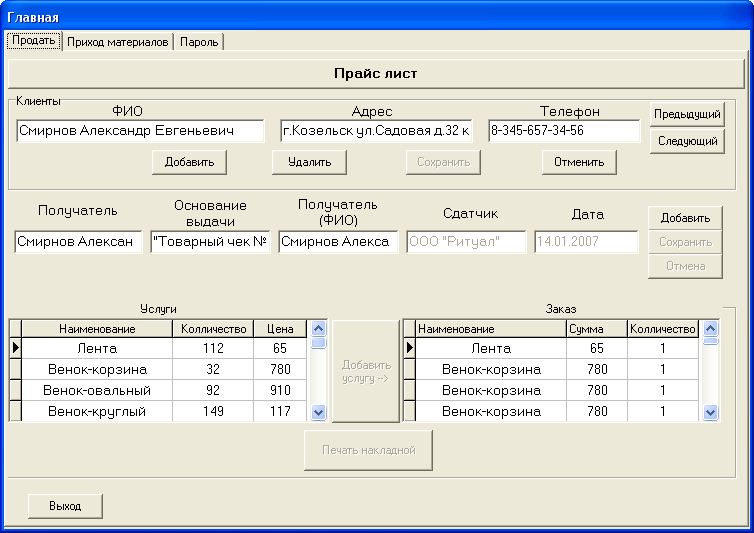
Task: Go to the Следующий client
Action: [x=686, y=142]
